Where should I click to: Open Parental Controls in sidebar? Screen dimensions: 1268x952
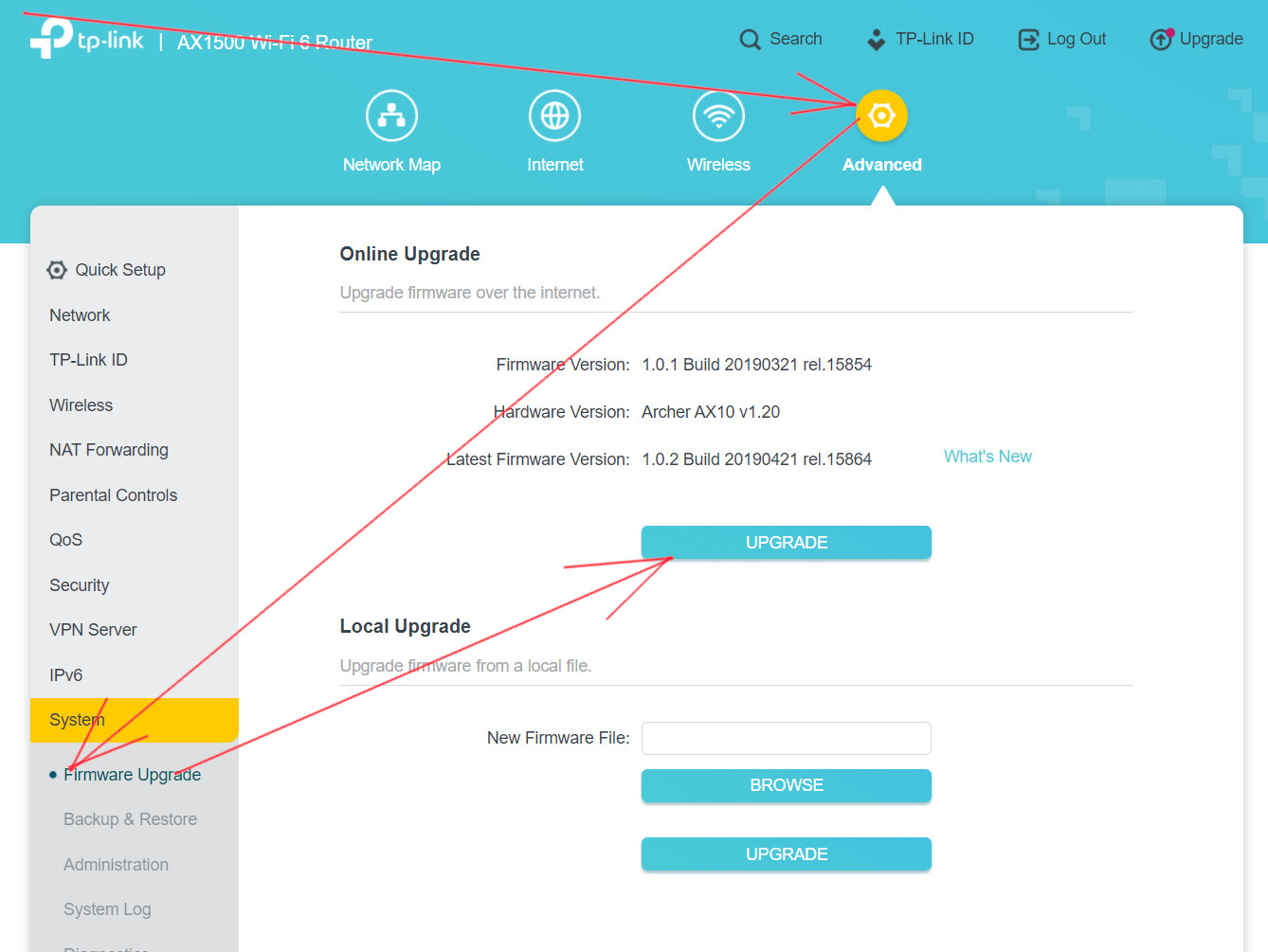pyautogui.click(x=114, y=495)
